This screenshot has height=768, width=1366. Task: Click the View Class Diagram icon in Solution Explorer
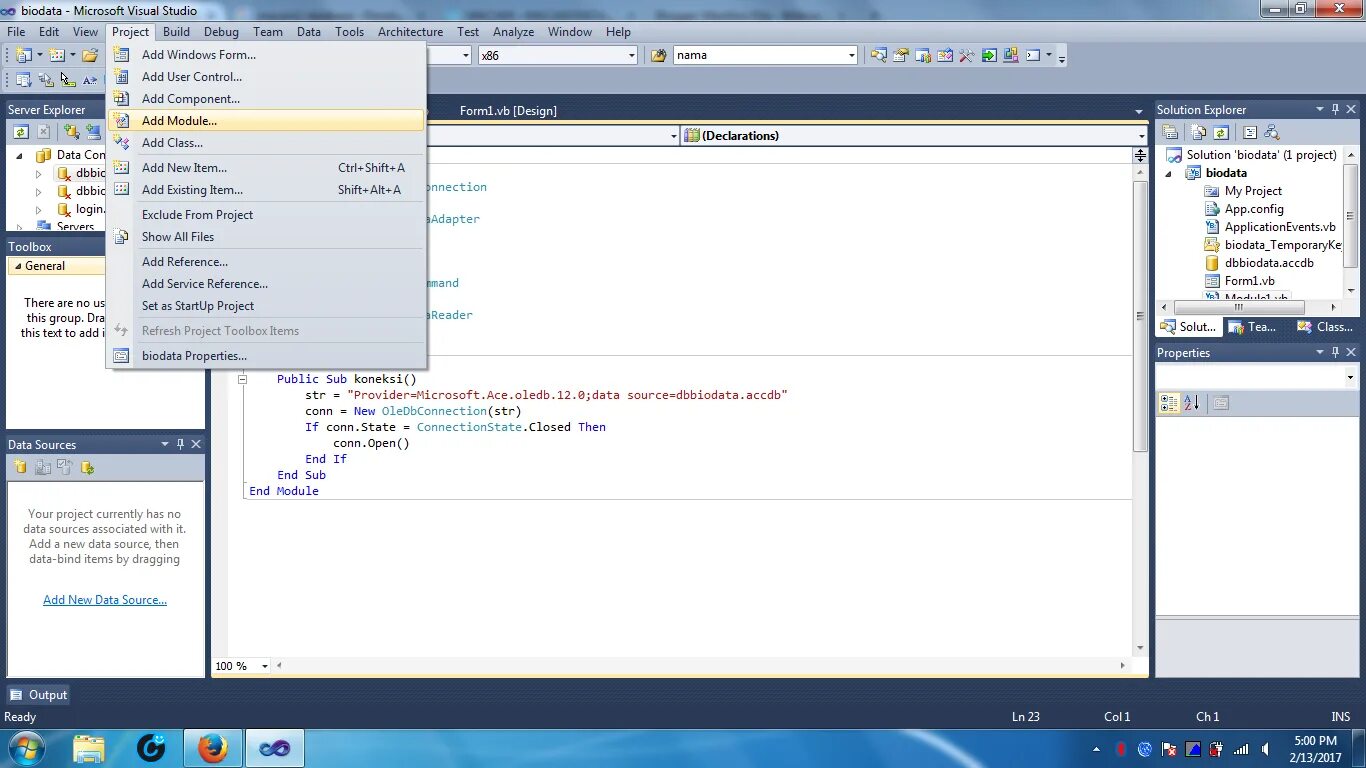point(1271,132)
